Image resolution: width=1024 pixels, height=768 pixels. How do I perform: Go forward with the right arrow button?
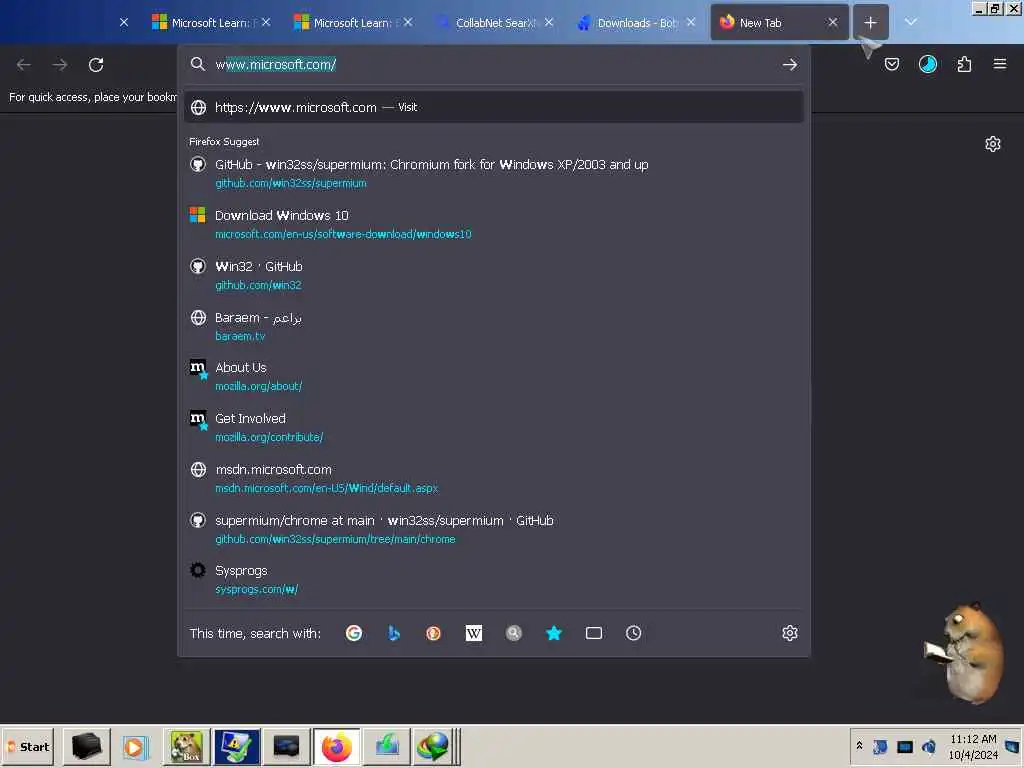pos(59,65)
